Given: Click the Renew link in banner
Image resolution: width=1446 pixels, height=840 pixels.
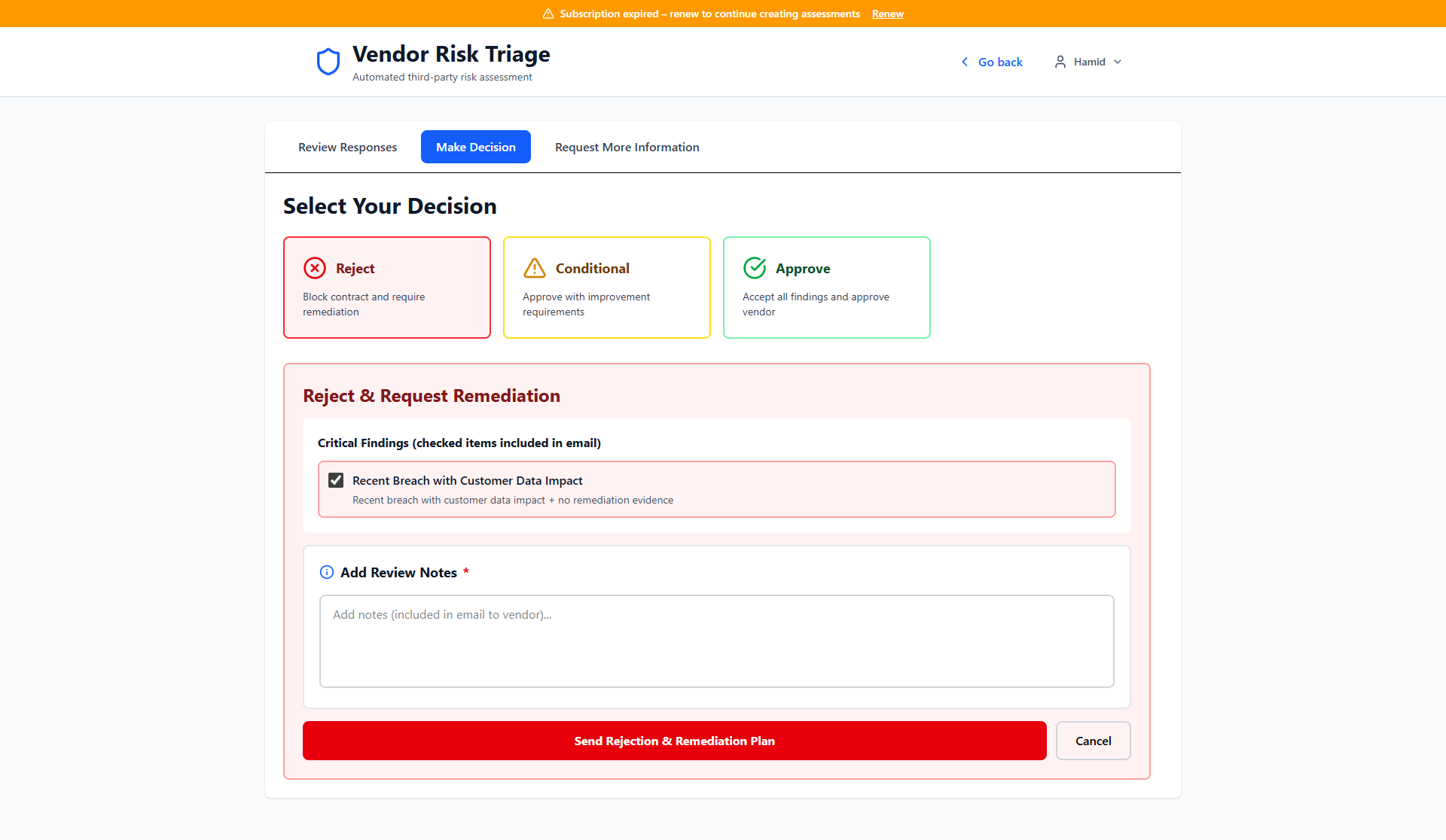Looking at the screenshot, I should 887,14.
